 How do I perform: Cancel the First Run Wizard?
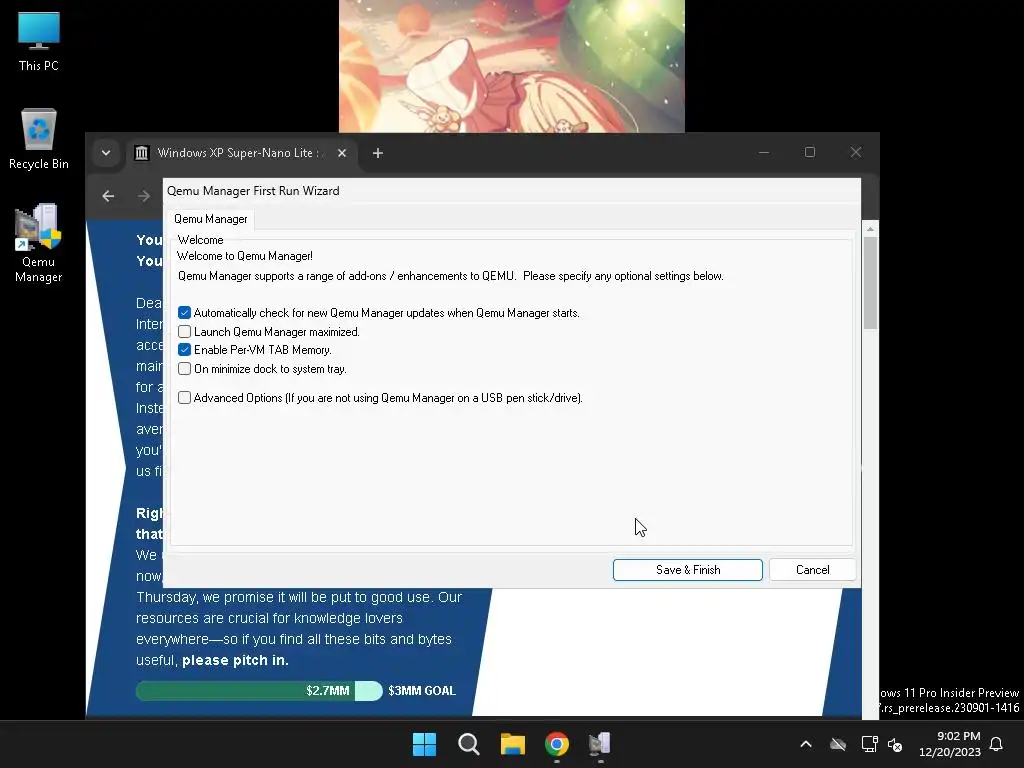812,569
